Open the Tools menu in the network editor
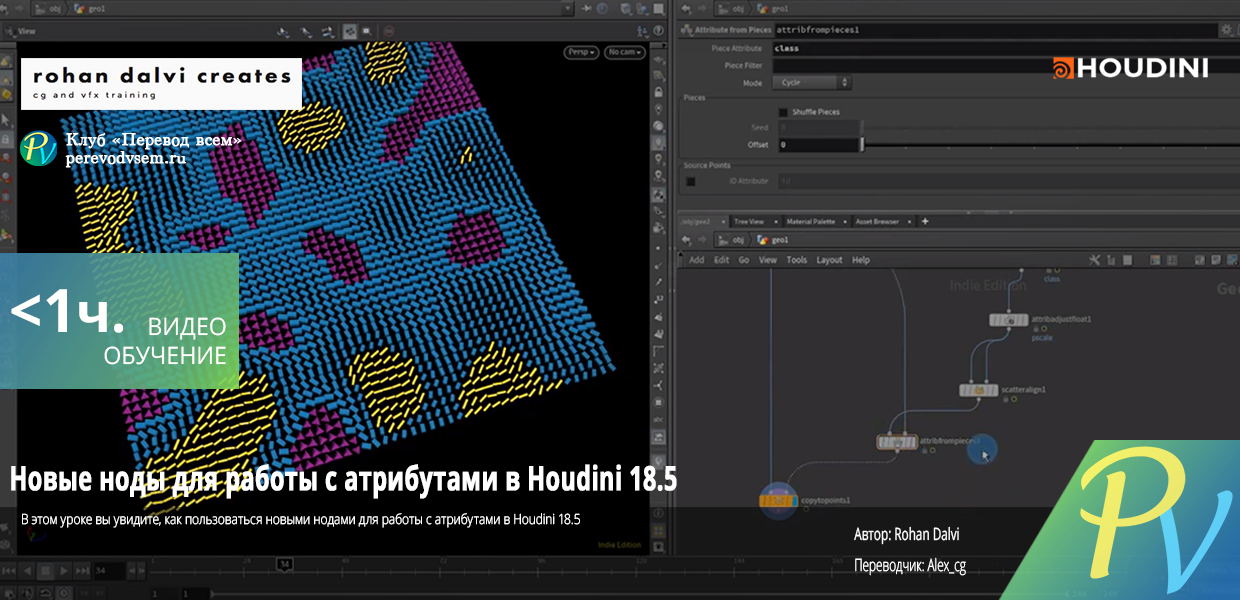Viewport: 1240px width, 600px height. 796,260
